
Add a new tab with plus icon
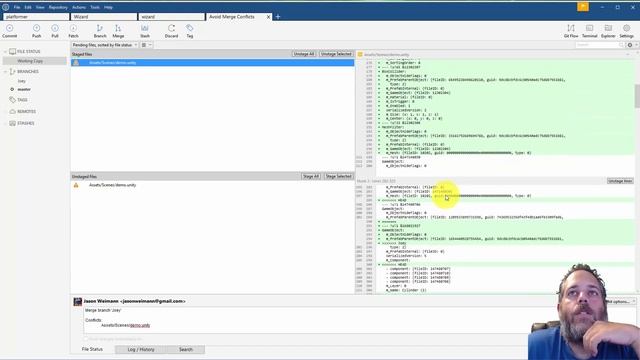[x=278, y=17]
